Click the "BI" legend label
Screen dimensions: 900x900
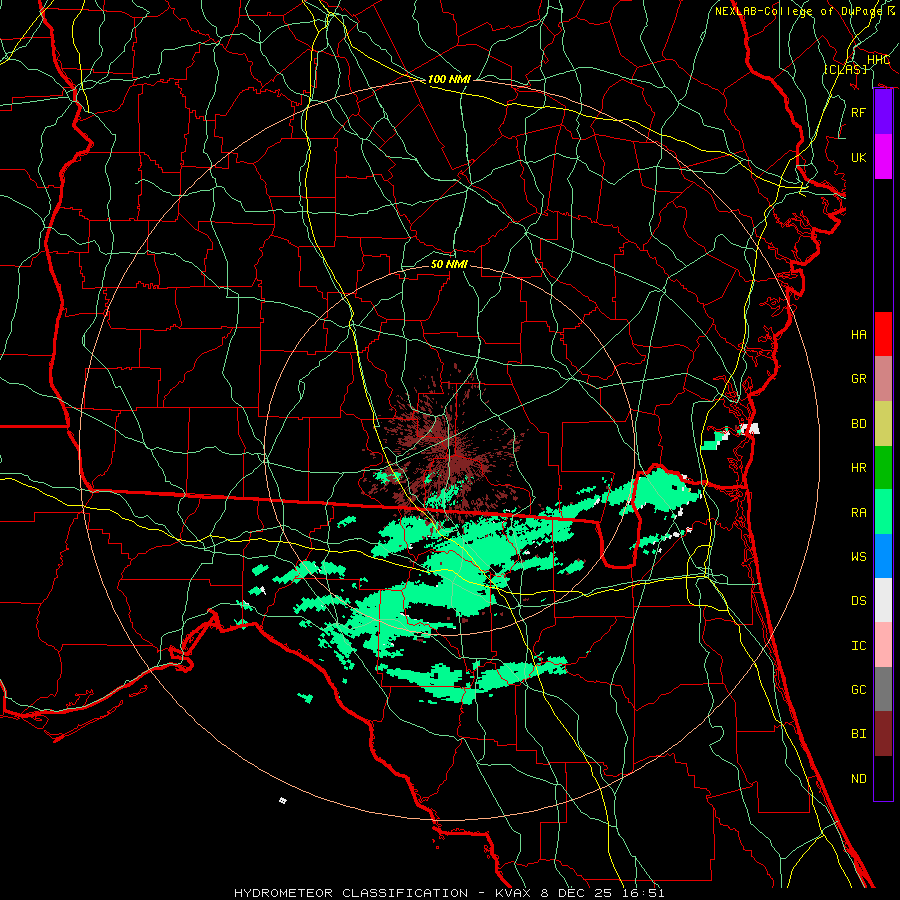click(x=859, y=734)
